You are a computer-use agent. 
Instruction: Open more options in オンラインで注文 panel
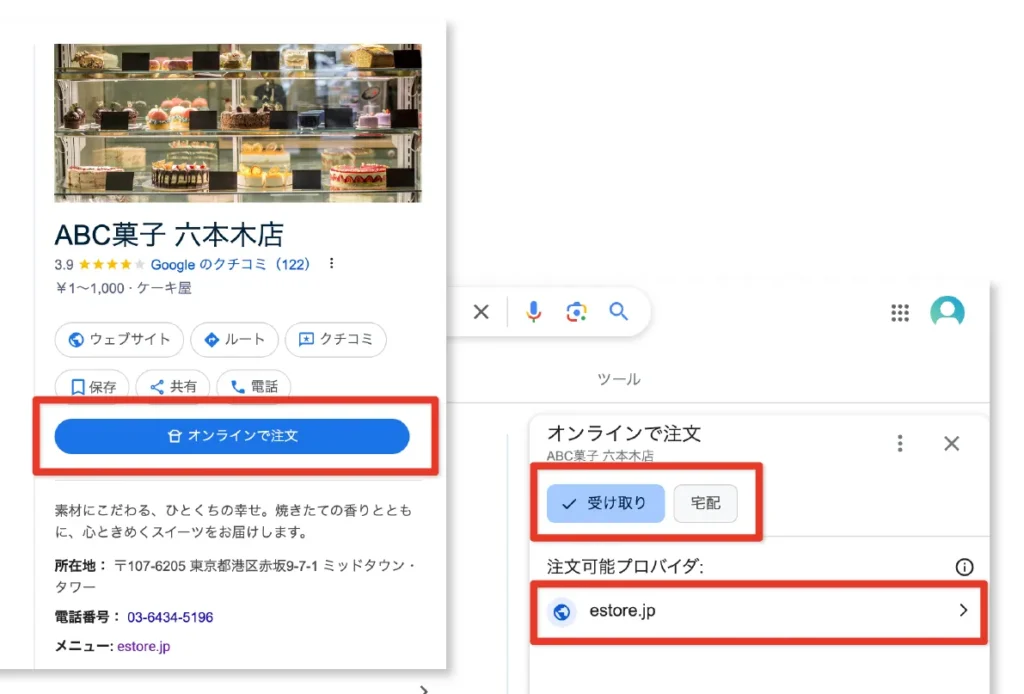point(900,443)
